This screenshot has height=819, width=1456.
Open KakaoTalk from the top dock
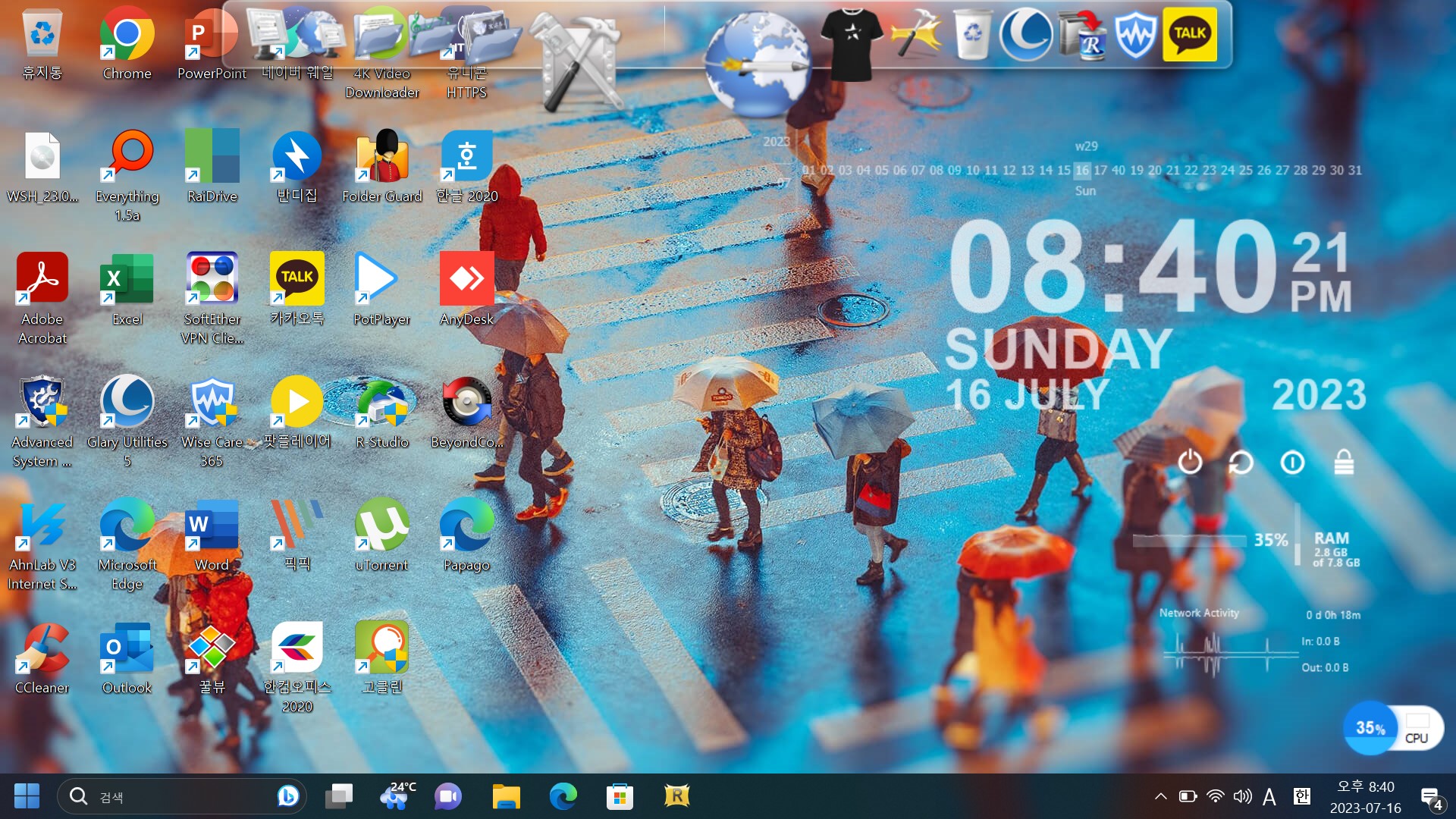[x=1189, y=34]
